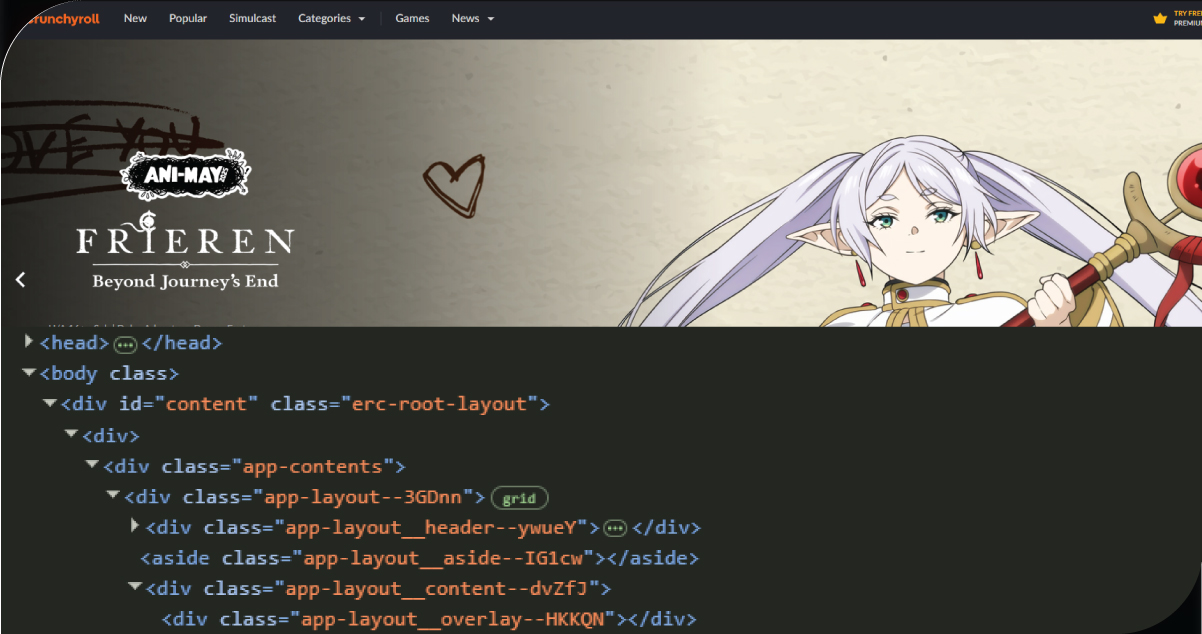Collapse the app-contents div node
Image resolution: width=1202 pixels, height=634 pixels.
pos(92,465)
